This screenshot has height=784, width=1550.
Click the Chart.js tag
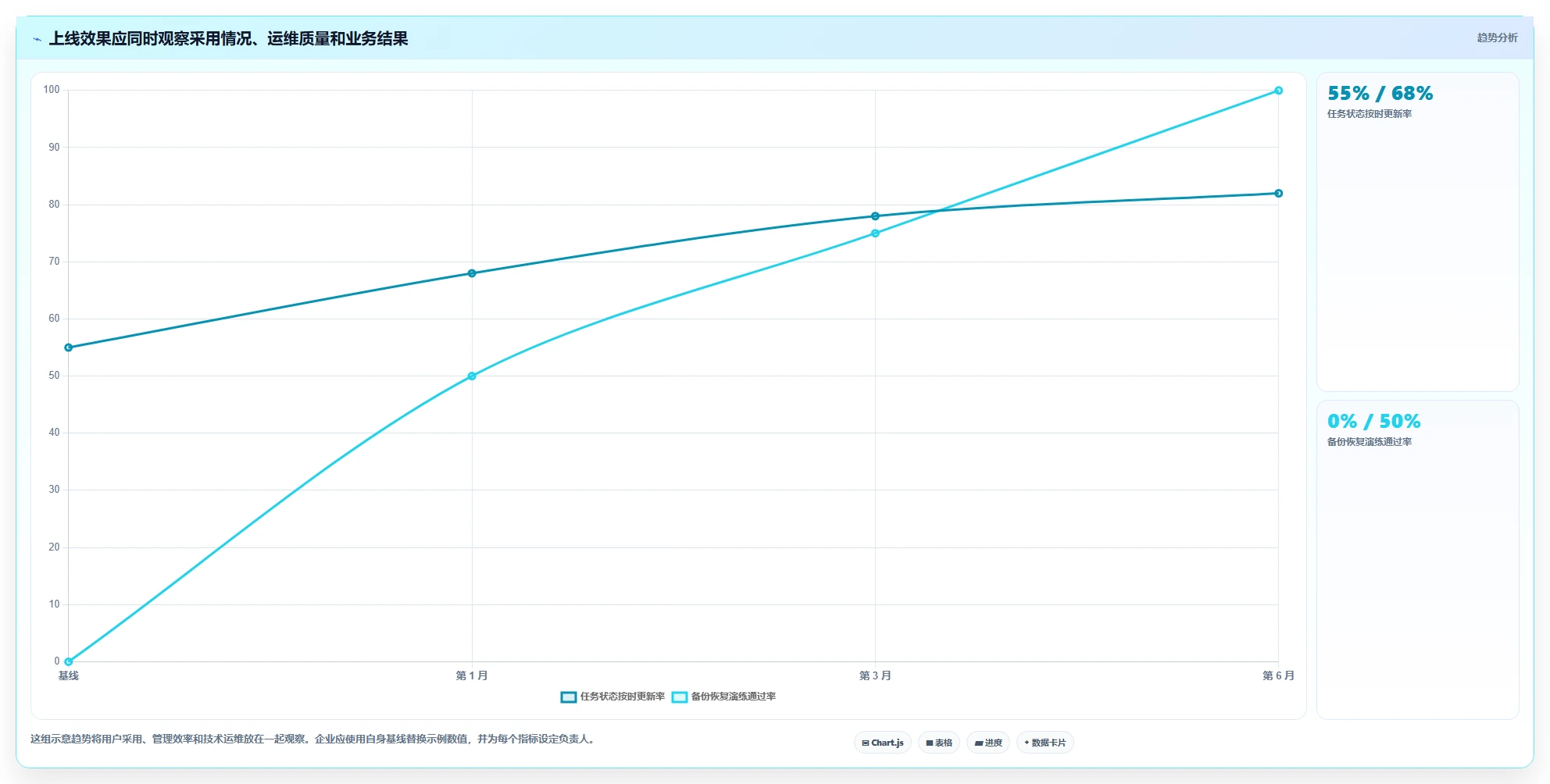tap(883, 743)
